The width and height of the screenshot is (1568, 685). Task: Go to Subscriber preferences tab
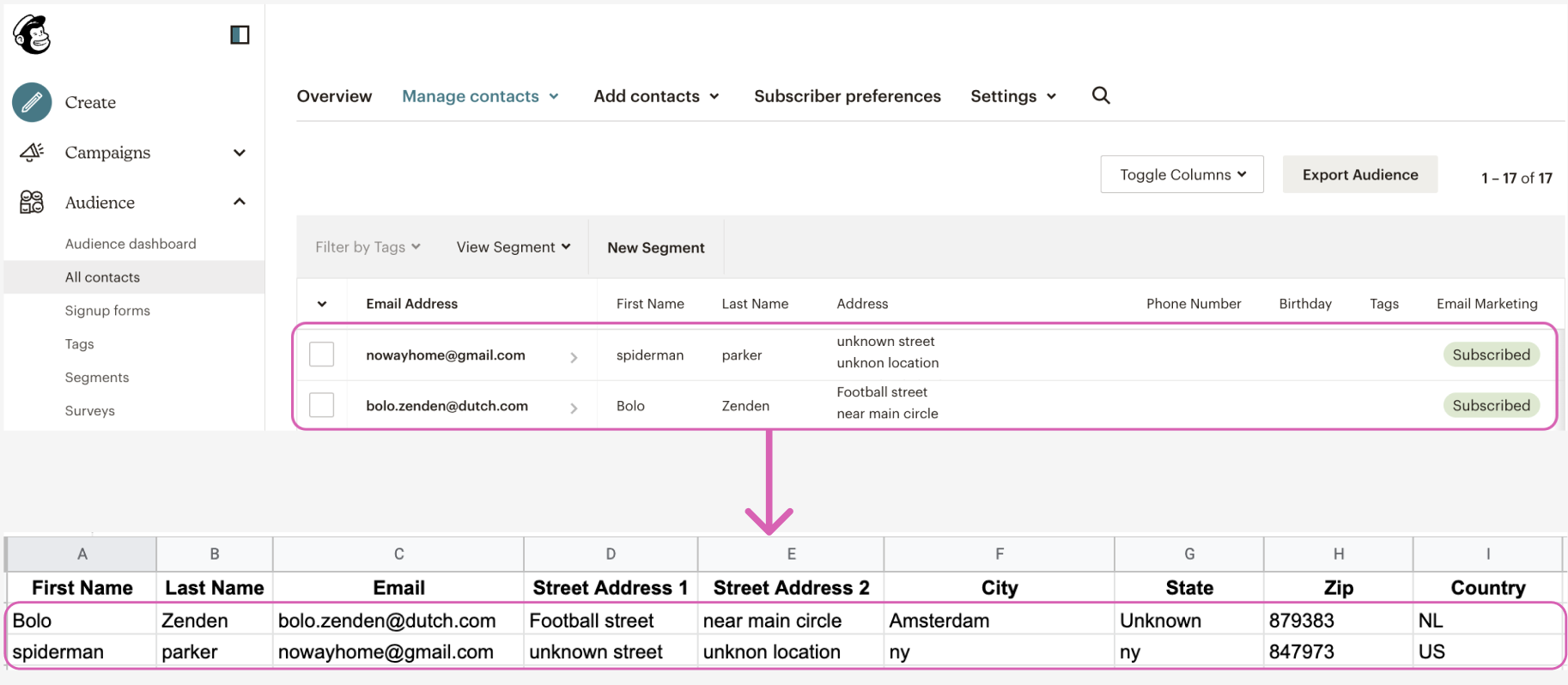pyautogui.click(x=847, y=96)
